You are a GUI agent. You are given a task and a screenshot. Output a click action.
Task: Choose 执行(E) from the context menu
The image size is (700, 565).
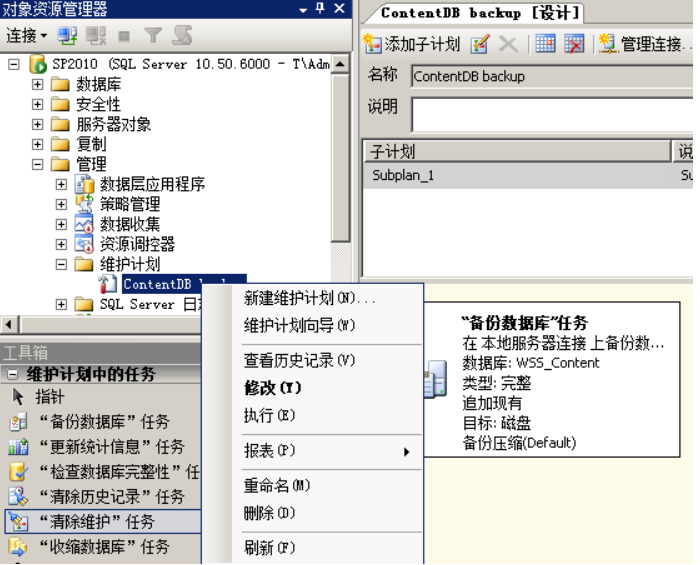(x=269, y=415)
